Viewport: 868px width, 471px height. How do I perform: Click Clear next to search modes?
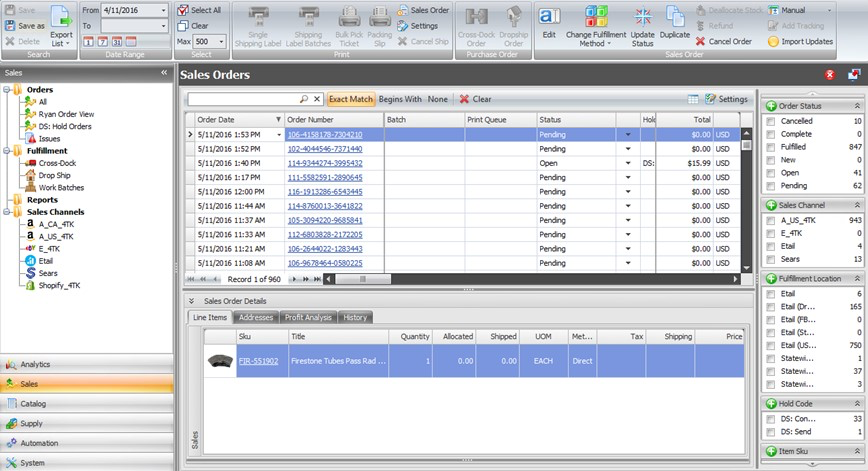pyautogui.click(x=476, y=99)
